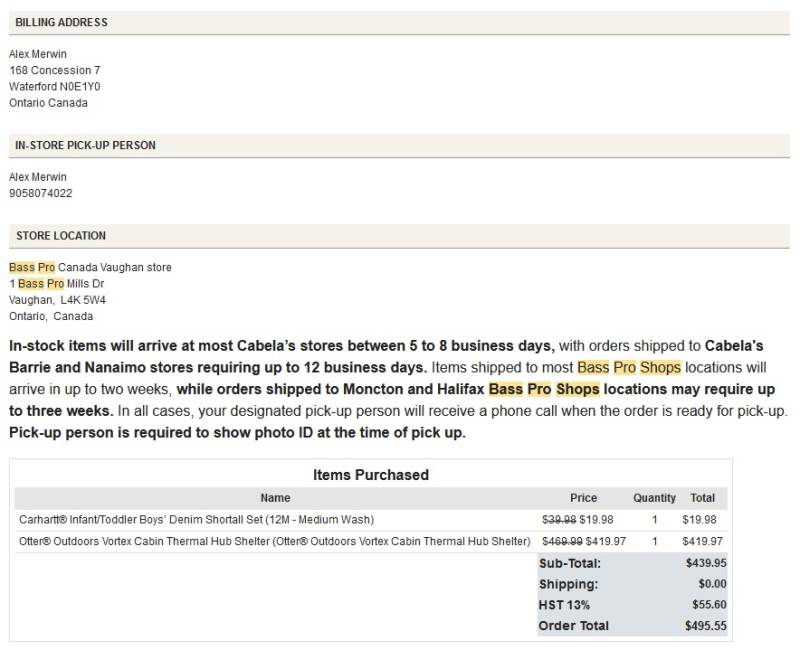This screenshot has width=800, height=669.
Task: Click the Shipping label
Action: click(x=568, y=584)
